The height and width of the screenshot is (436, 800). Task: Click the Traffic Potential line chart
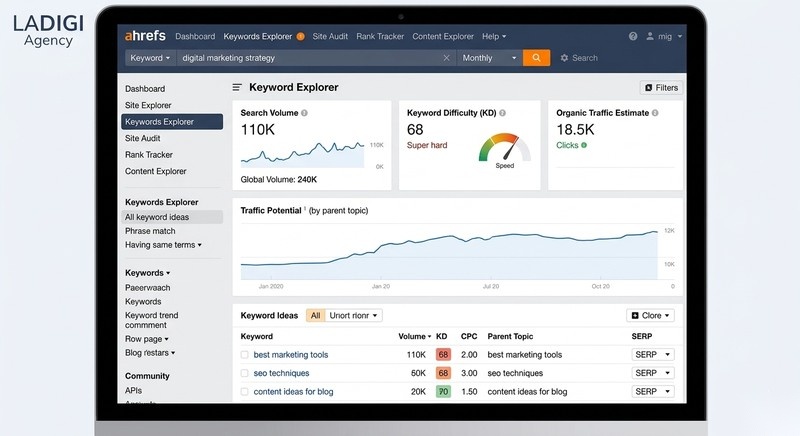(449, 253)
